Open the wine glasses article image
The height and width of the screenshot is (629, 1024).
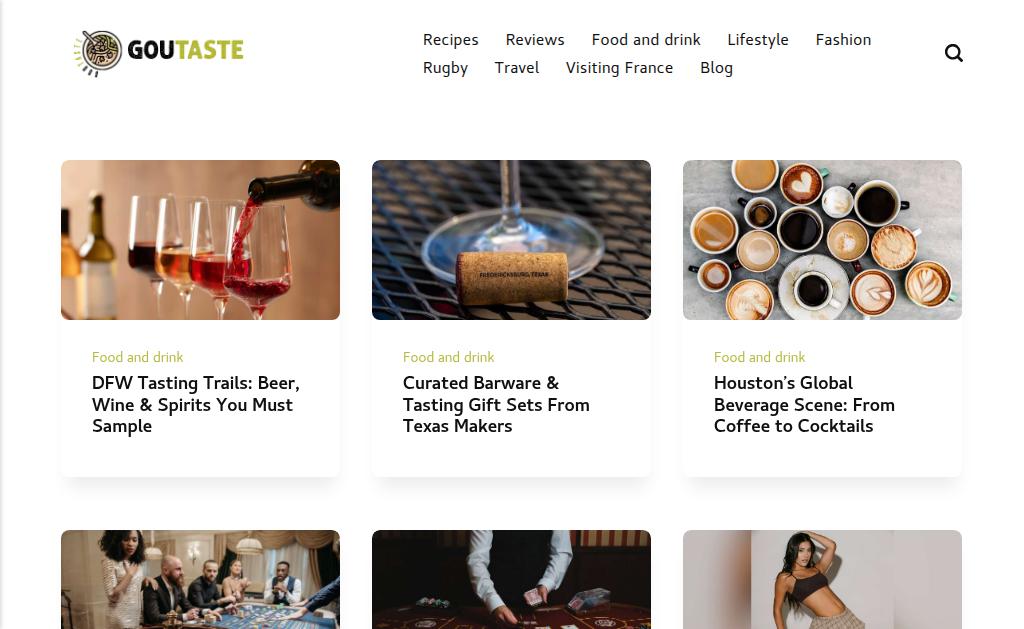point(200,240)
